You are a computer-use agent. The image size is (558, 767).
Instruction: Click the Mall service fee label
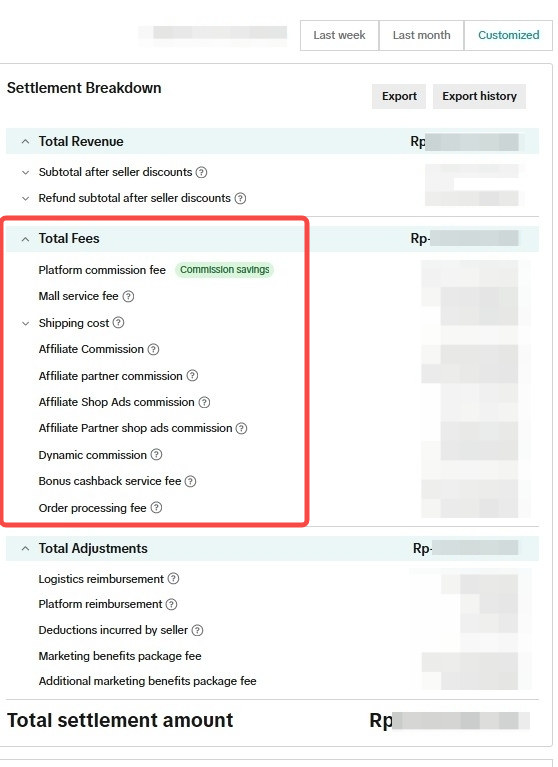[x=78, y=296]
